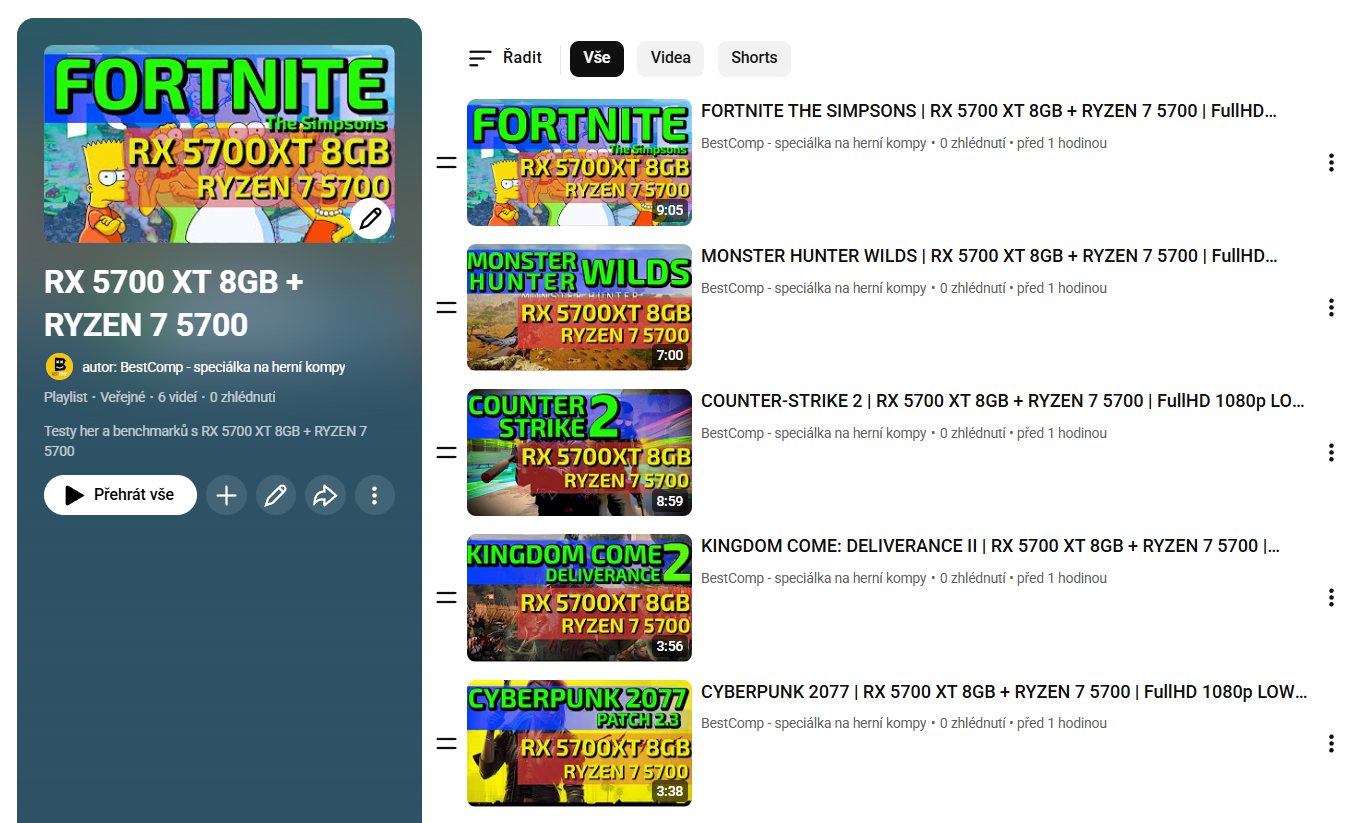The image size is (1365, 823).
Task: Click the playlist title RX 5700 XT 8GB + RYZEN 7 5700
Action: click(174, 303)
